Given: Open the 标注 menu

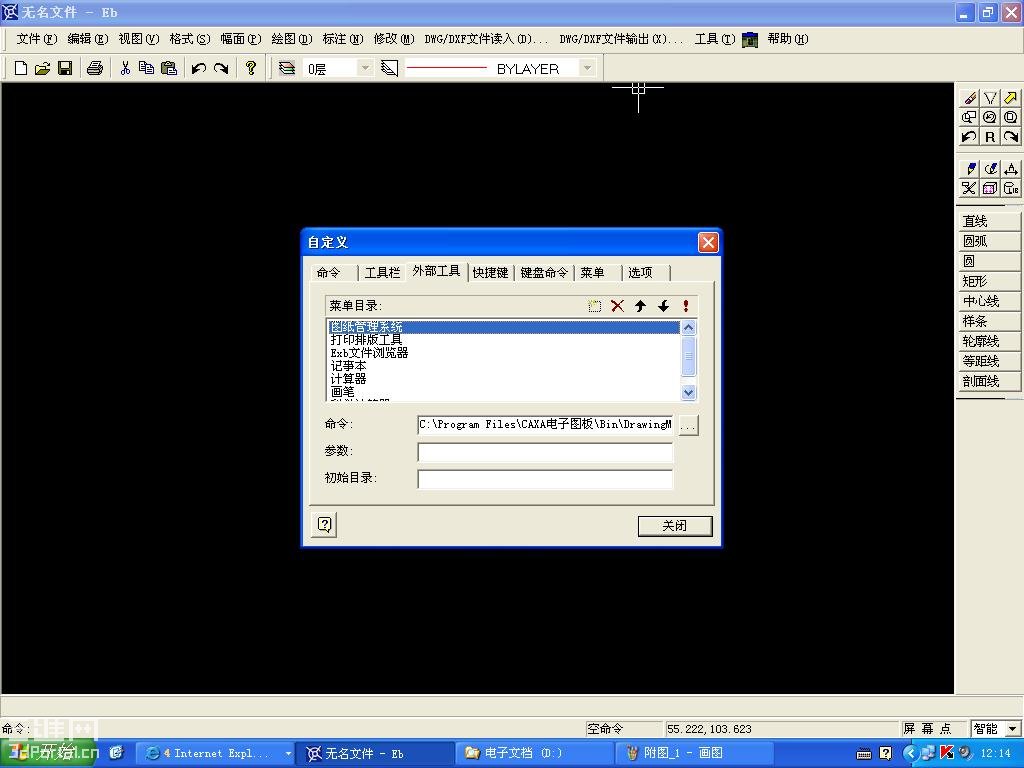Looking at the screenshot, I should pos(342,39).
